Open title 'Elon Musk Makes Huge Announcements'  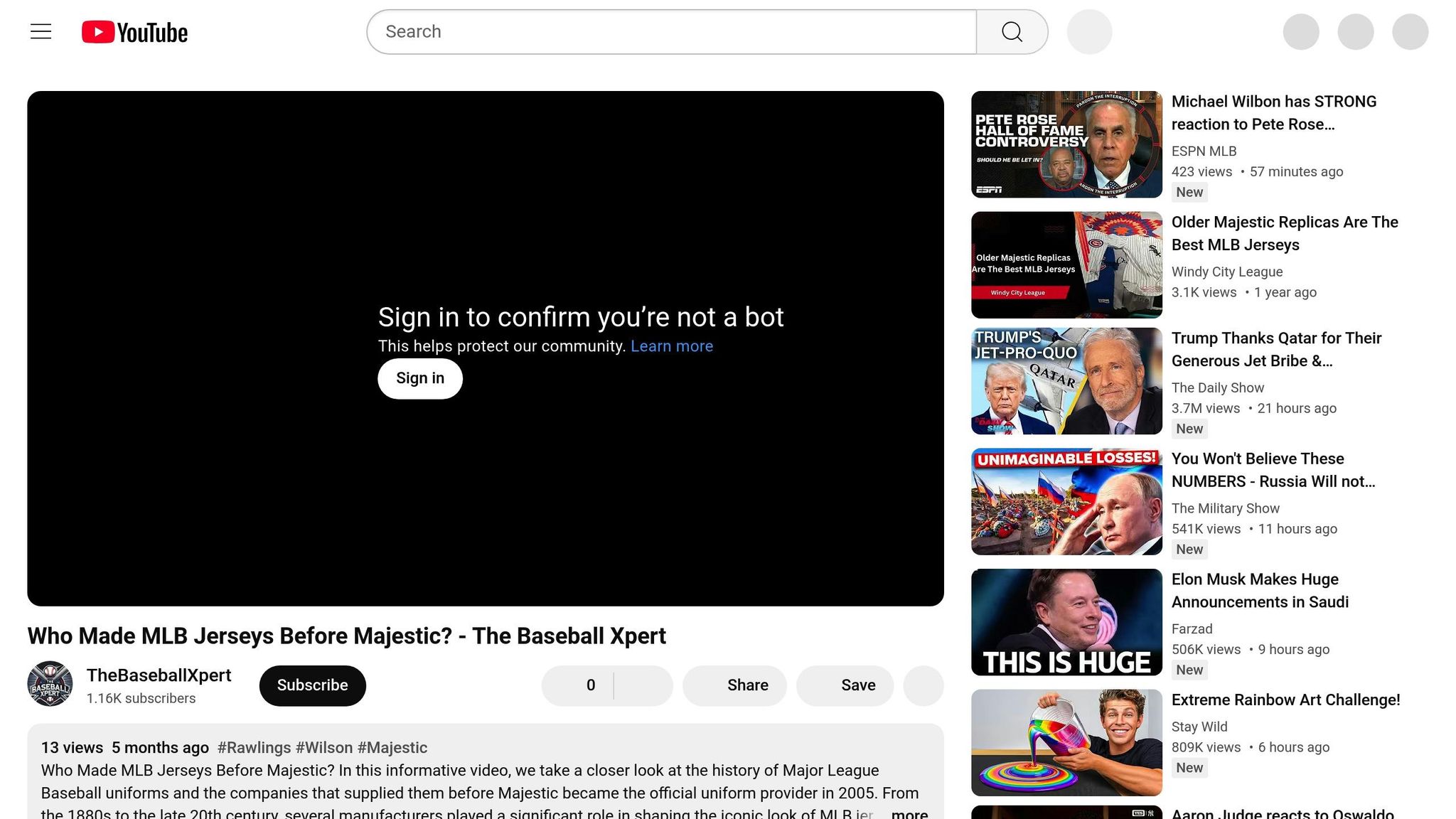pos(1260,591)
